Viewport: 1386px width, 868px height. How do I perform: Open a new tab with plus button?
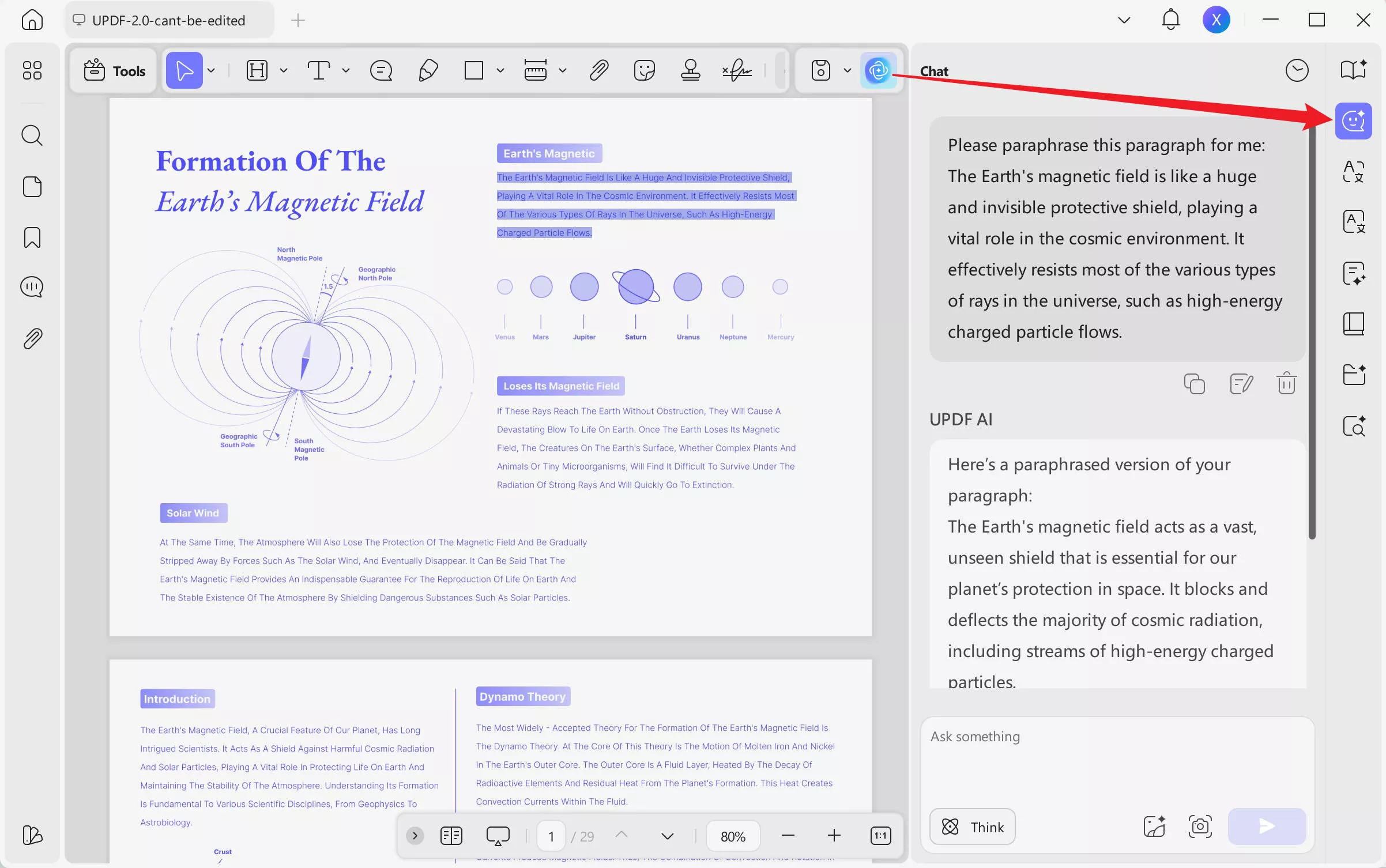point(298,21)
